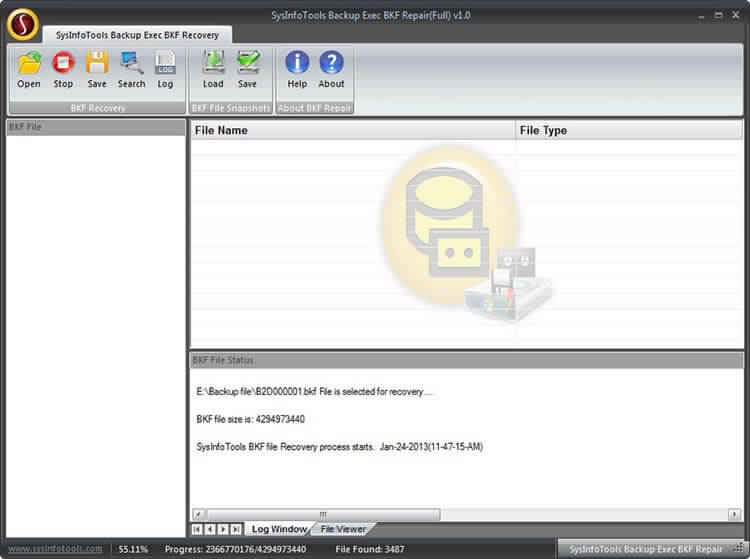Launch the Search tool

(x=132, y=70)
